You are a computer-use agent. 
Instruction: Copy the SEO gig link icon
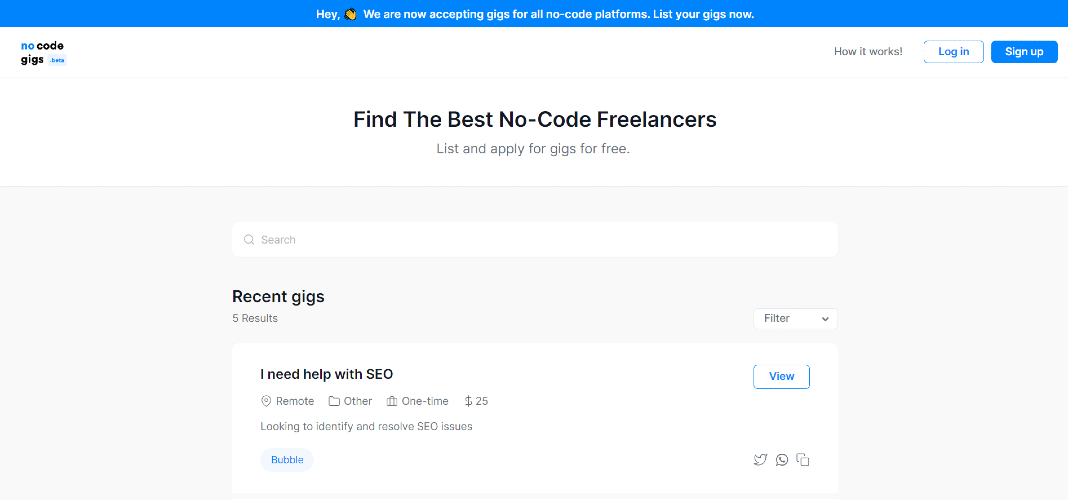click(x=803, y=460)
